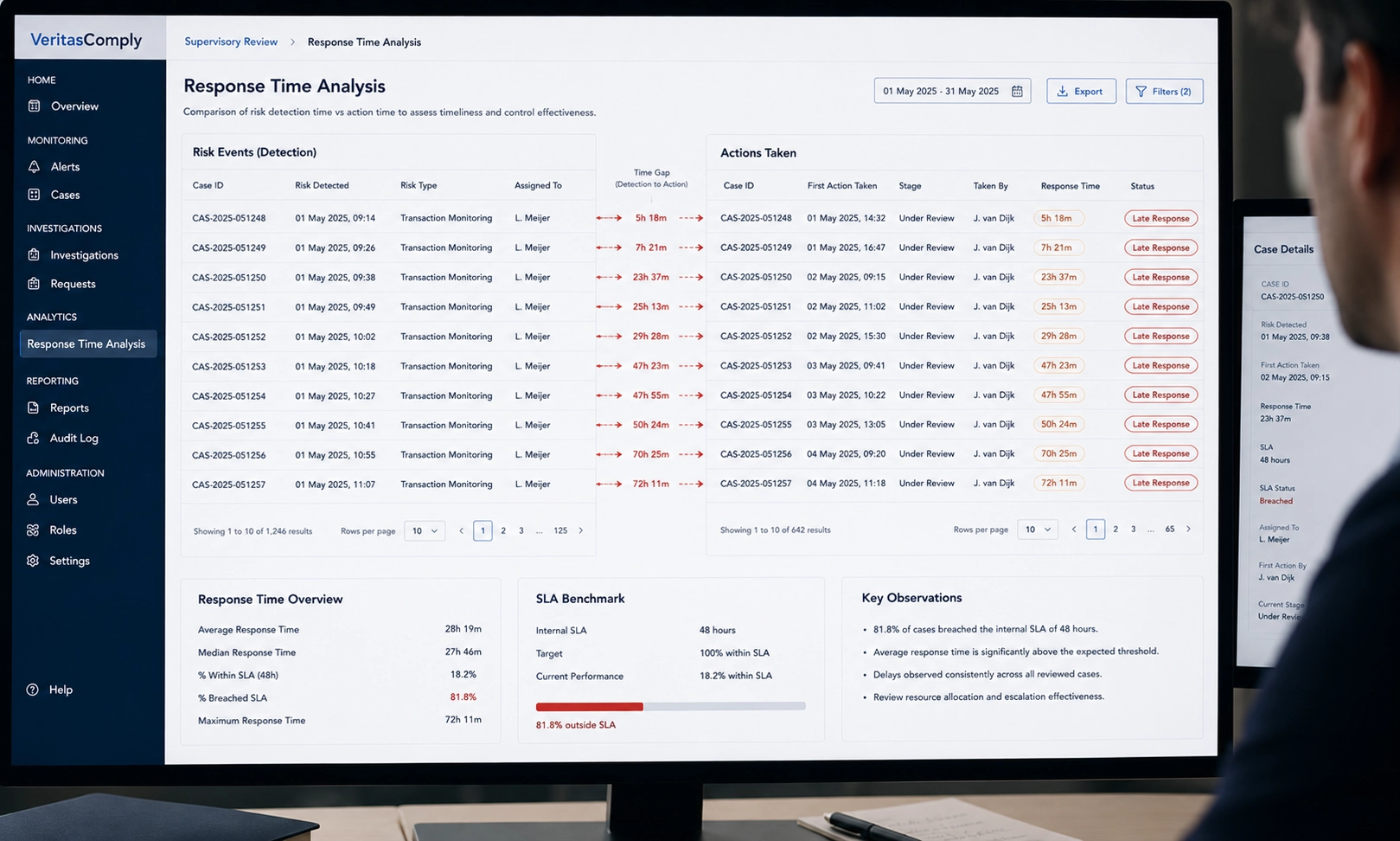Click the Requests icon in sidebar
The width and height of the screenshot is (1400, 841).
[34, 283]
